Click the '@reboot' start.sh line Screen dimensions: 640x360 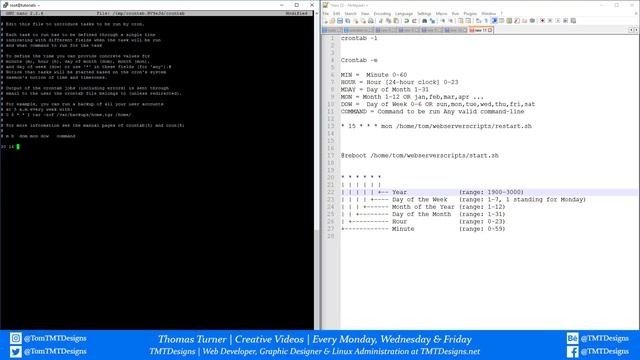[420, 156]
